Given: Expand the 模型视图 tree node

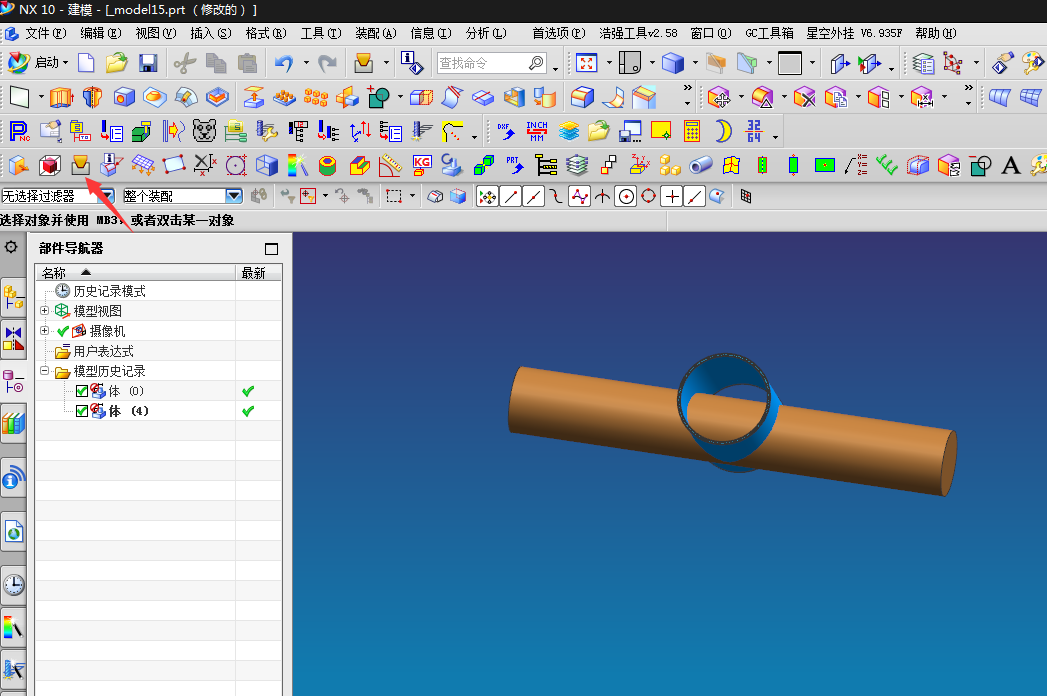Looking at the screenshot, I should coord(45,311).
